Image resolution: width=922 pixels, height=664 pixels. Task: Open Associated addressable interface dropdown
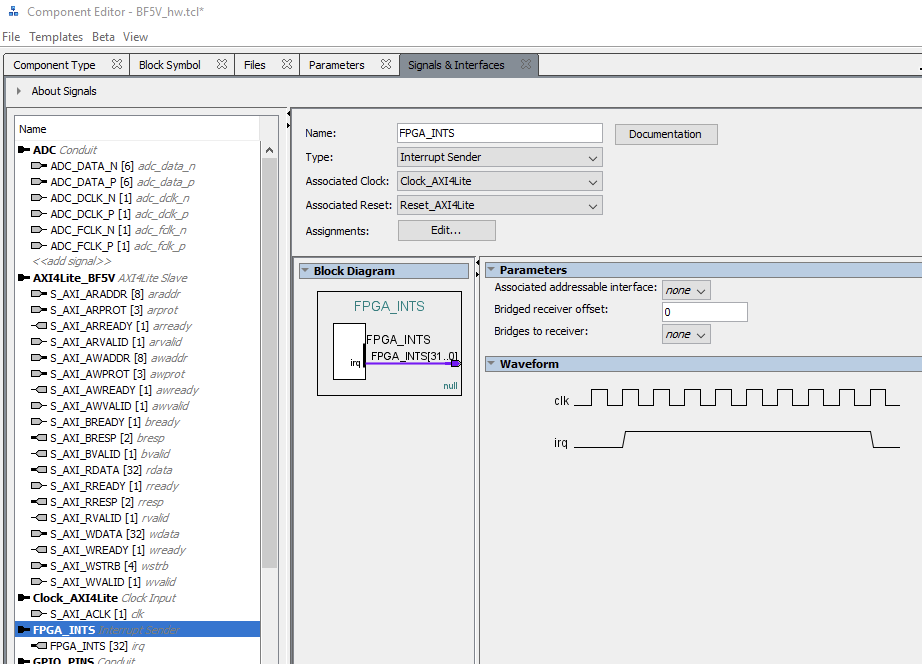(x=686, y=290)
